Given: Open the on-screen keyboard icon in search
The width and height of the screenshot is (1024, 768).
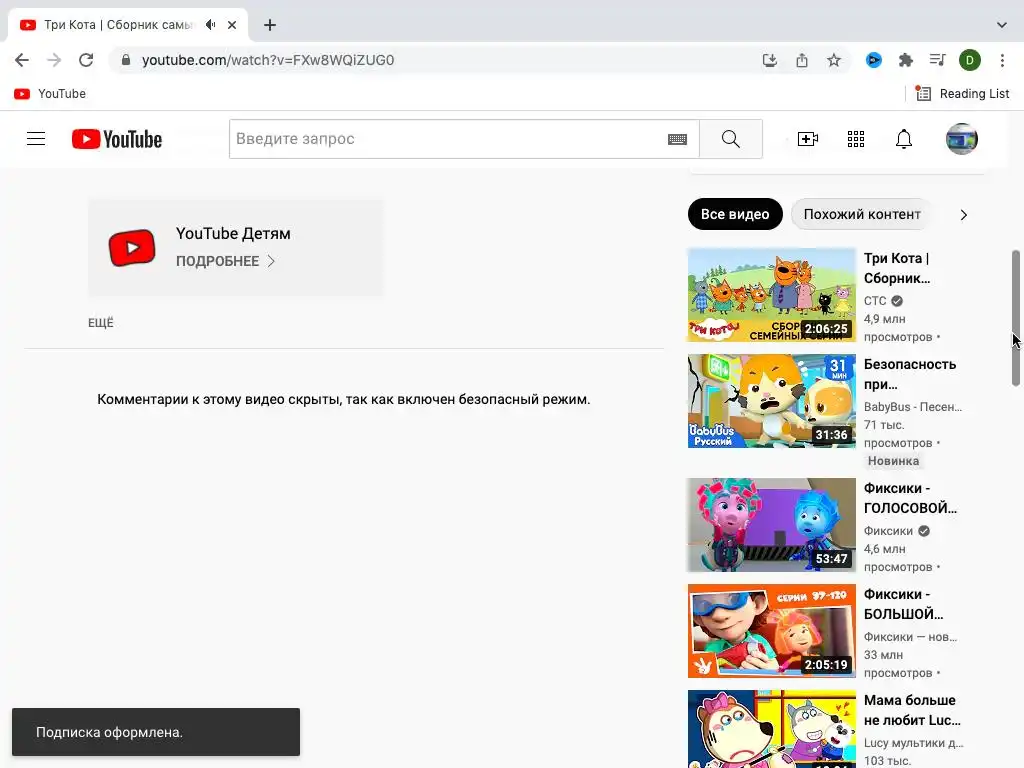Looking at the screenshot, I should coord(677,139).
